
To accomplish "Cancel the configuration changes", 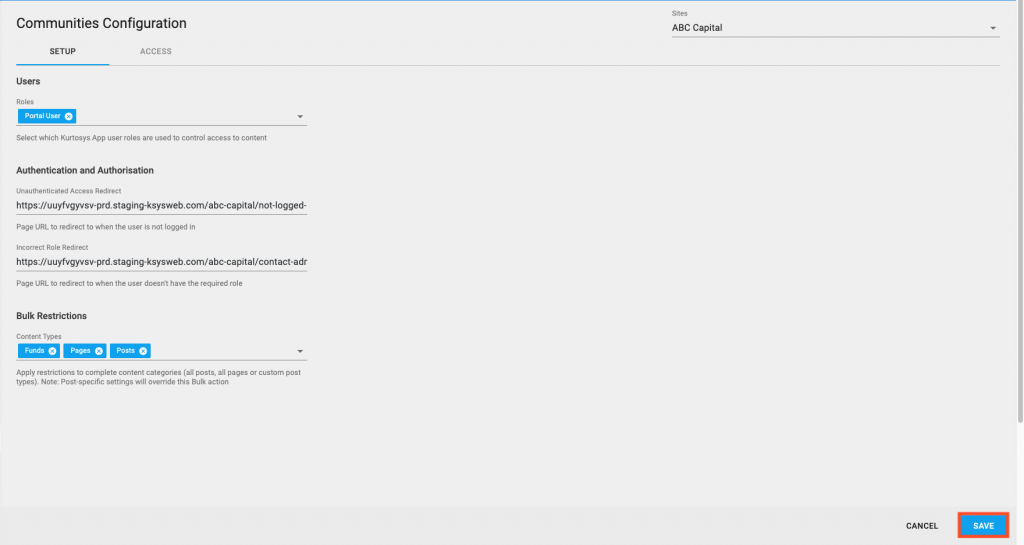I will pos(921,525).
